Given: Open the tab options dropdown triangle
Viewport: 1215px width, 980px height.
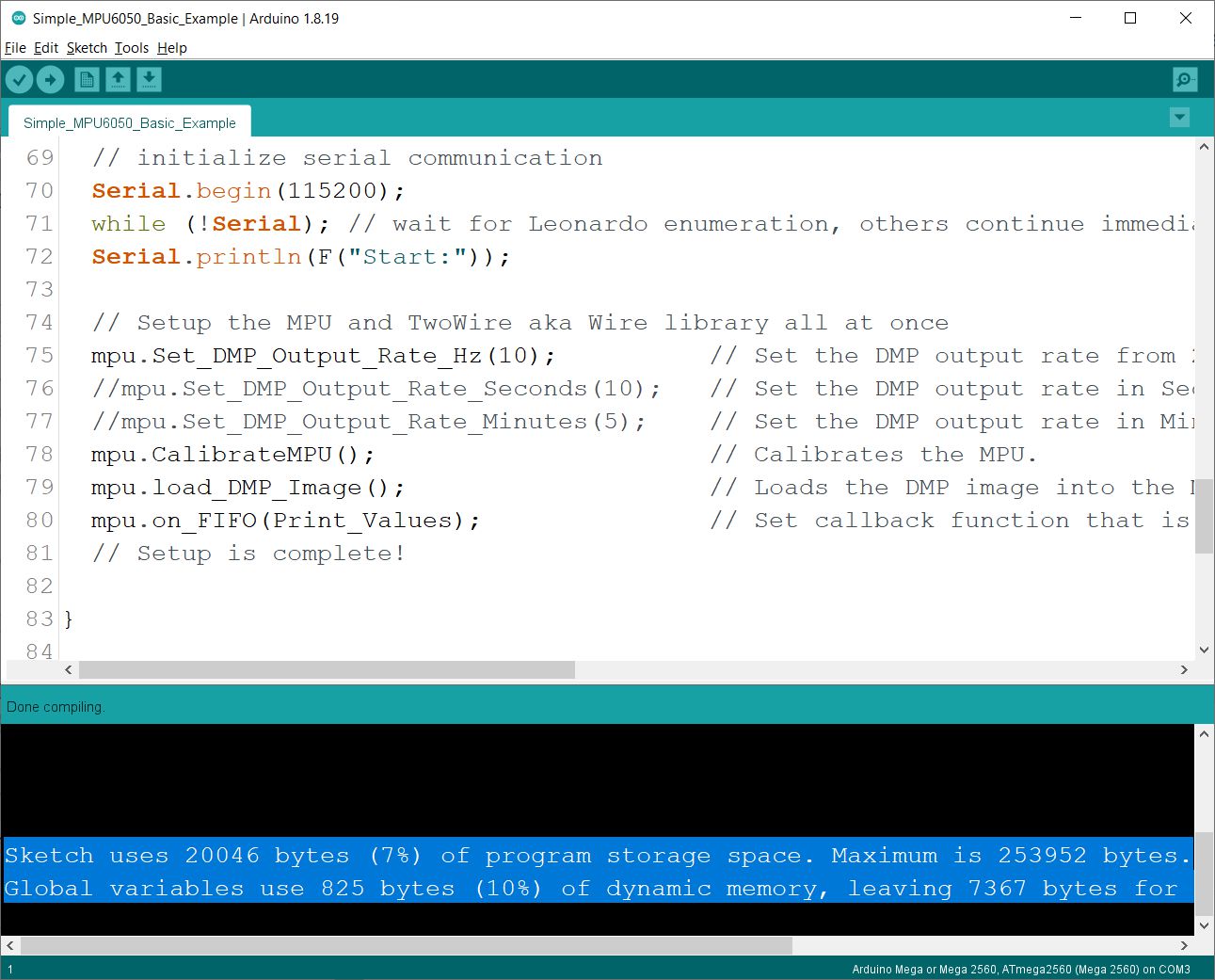Looking at the screenshot, I should (1179, 118).
